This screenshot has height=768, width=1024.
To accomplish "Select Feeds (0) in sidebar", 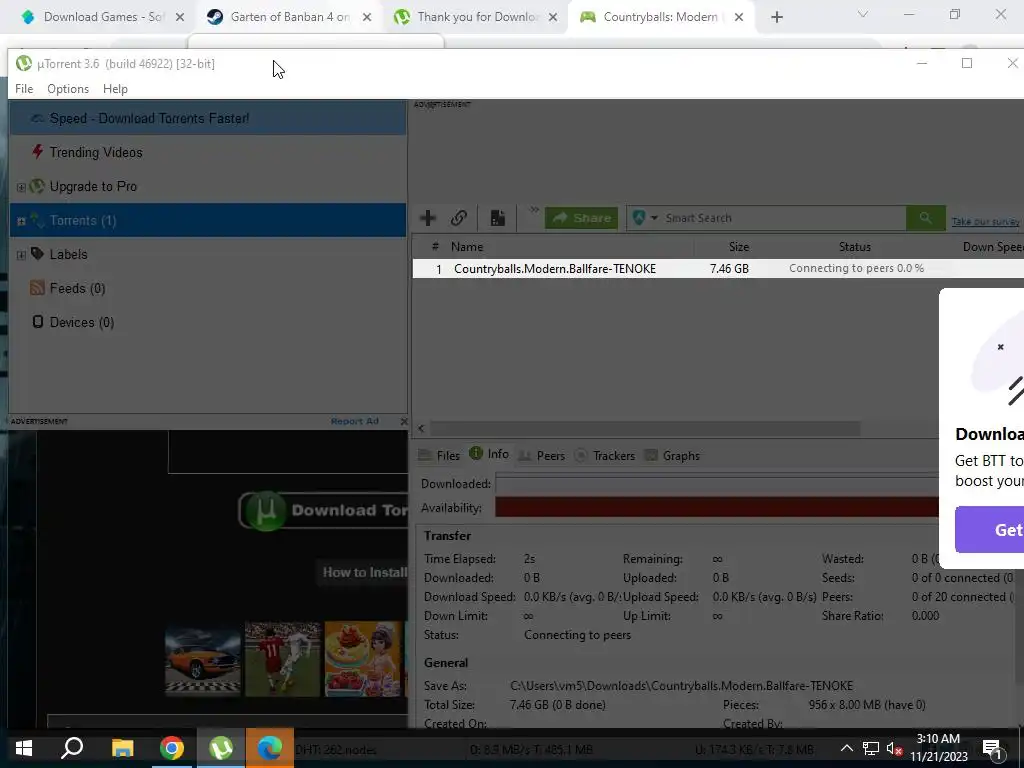I will tap(77, 288).
